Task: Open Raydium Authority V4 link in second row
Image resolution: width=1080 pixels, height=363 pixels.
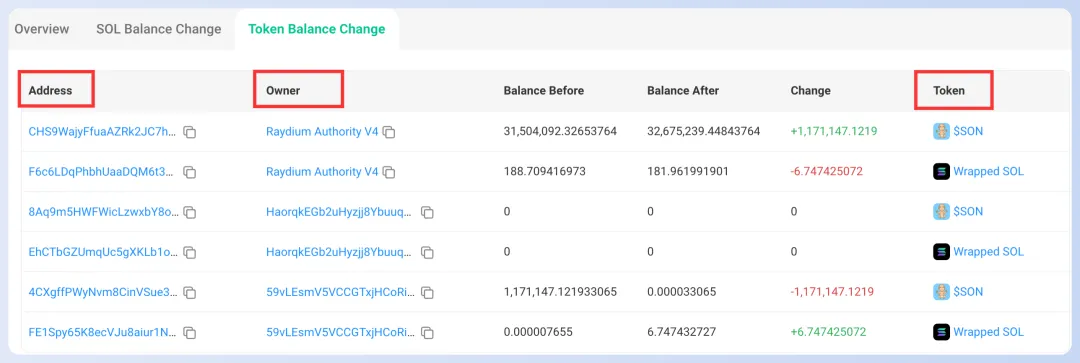Action: [322, 172]
